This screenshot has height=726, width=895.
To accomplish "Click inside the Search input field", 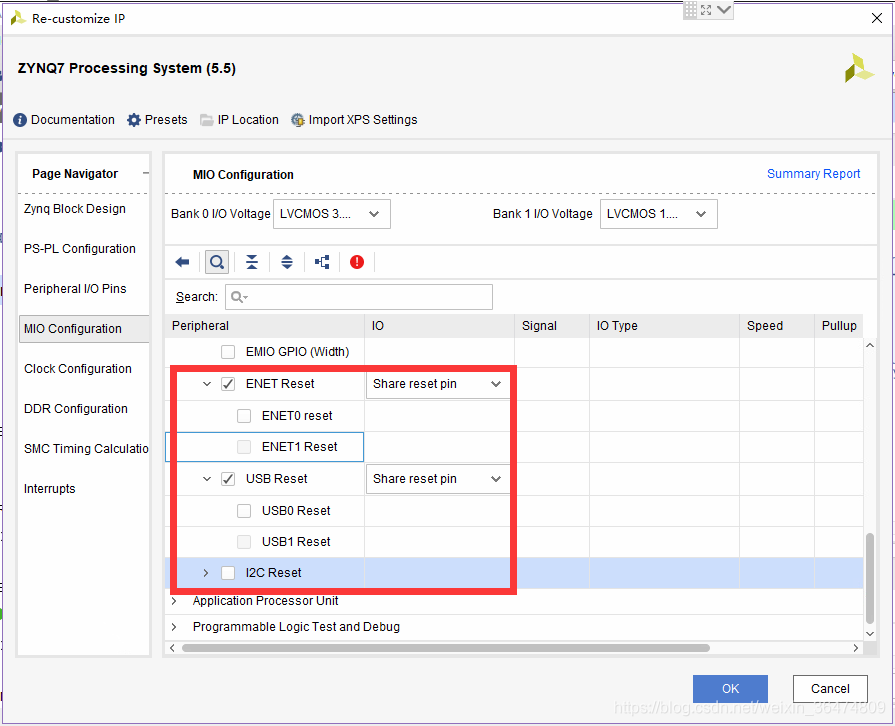I will coord(359,297).
